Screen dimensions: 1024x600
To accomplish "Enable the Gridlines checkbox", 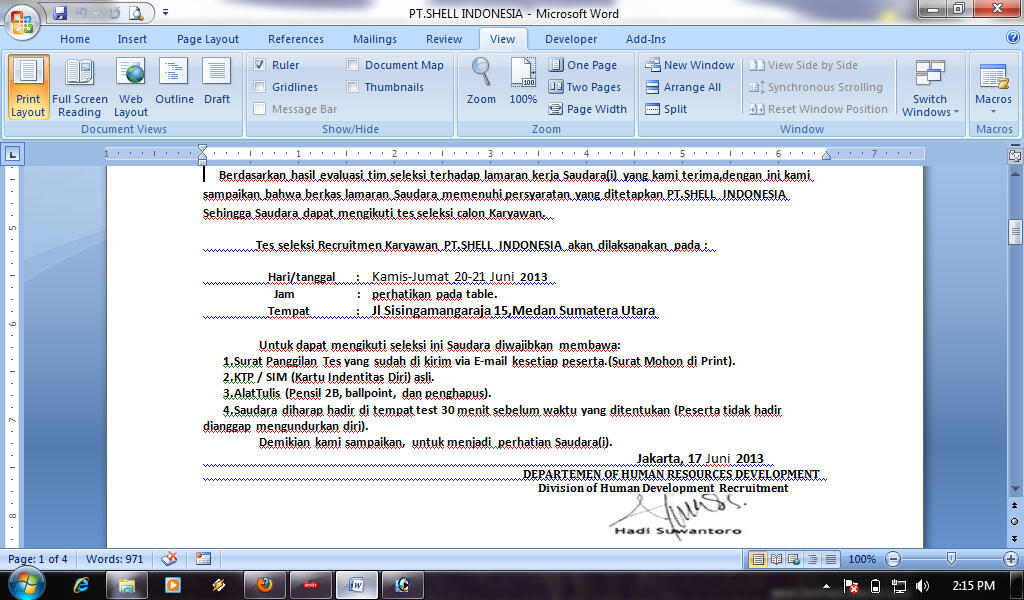I will (260, 87).
